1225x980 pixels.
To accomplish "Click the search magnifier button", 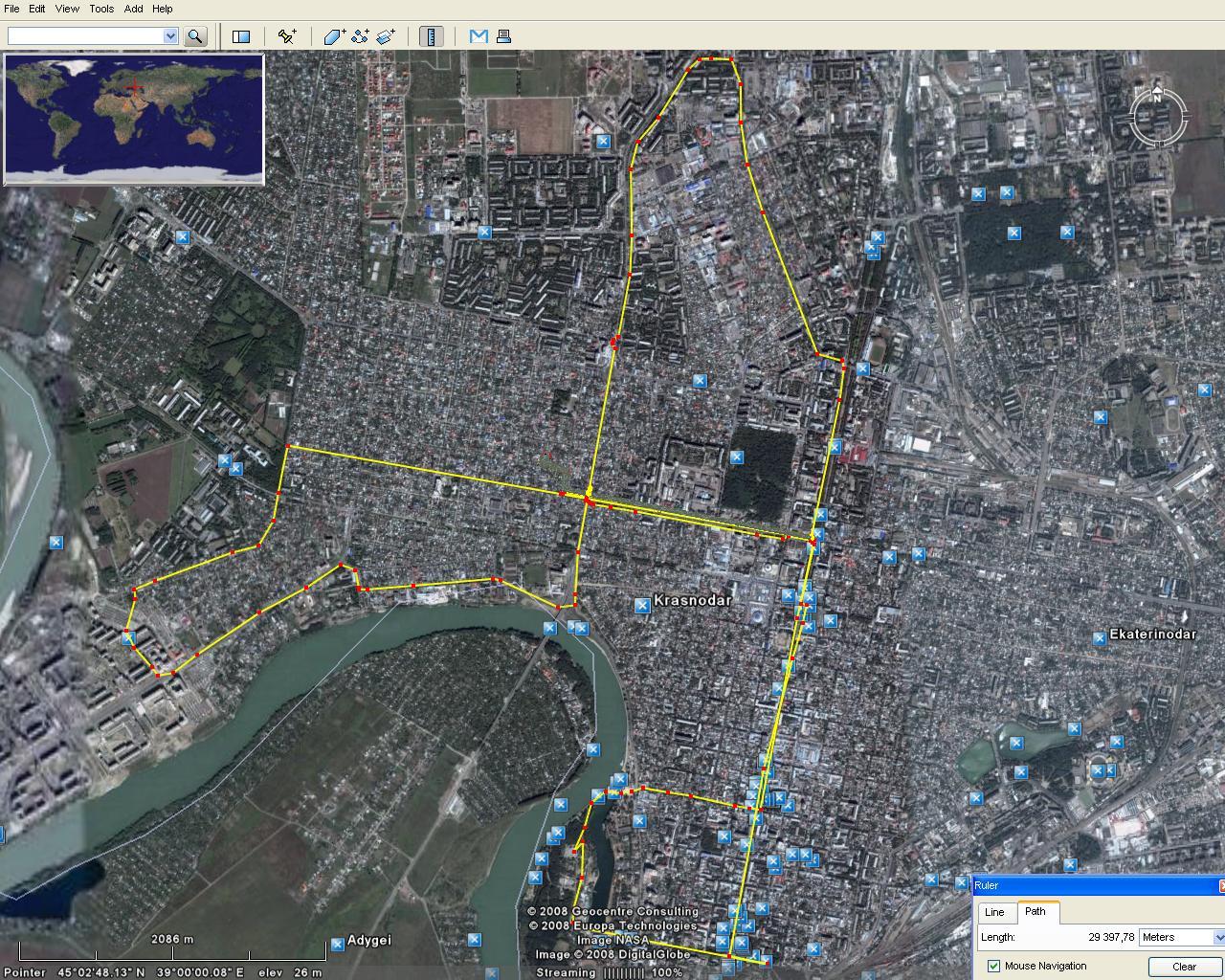I will click(x=195, y=36).
